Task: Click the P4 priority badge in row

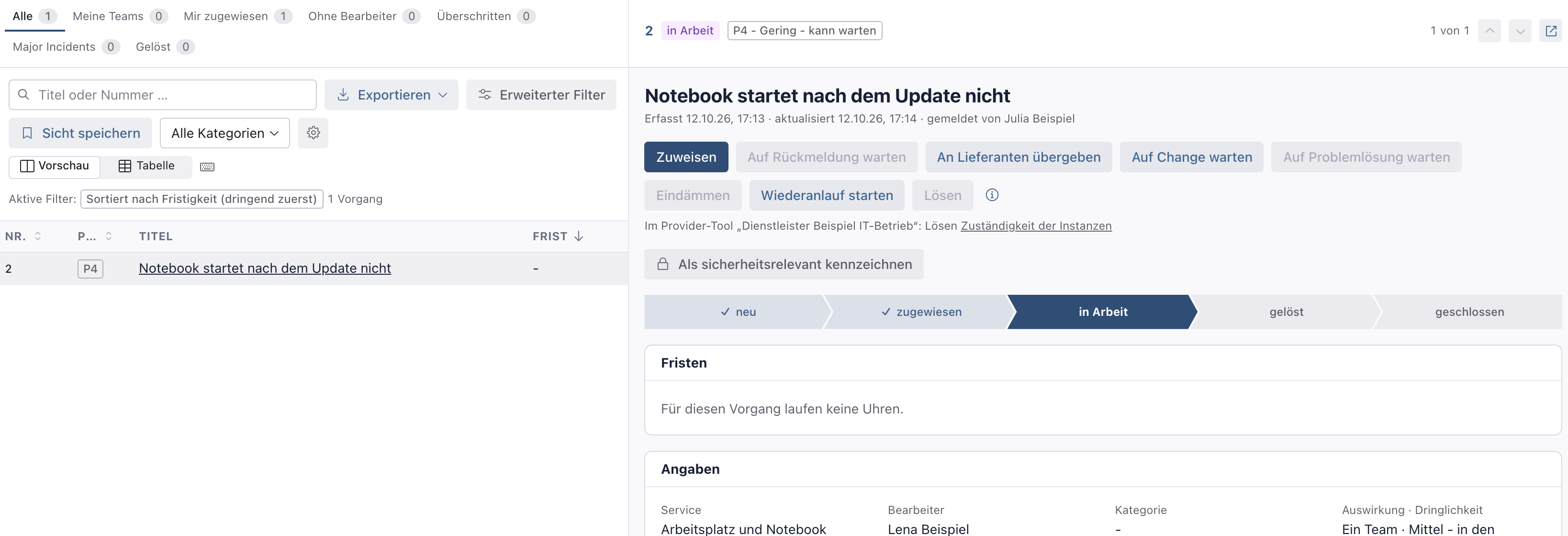Action: click(90, 269)
